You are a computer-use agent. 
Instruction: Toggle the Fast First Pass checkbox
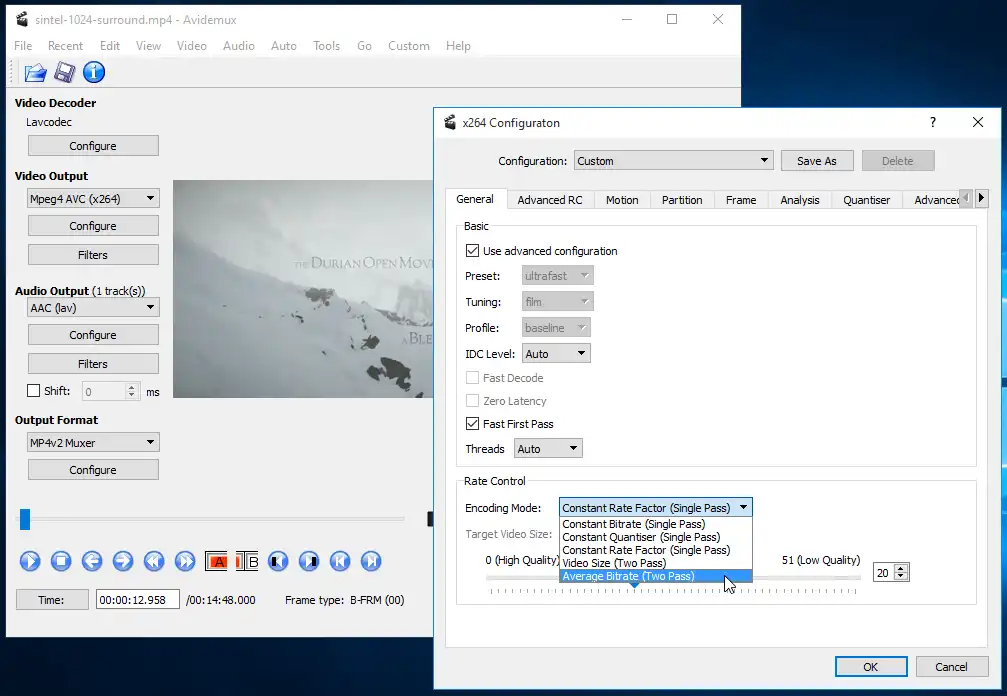473,424
